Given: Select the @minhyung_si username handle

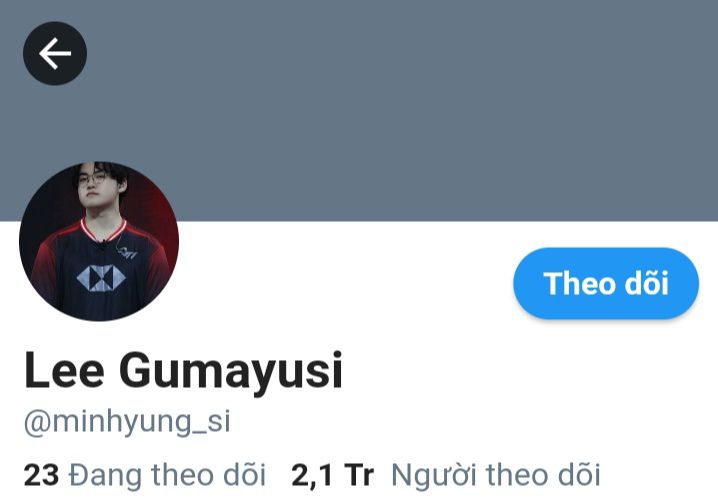Looking at the screenshot, I should click(x=127, y=422).
